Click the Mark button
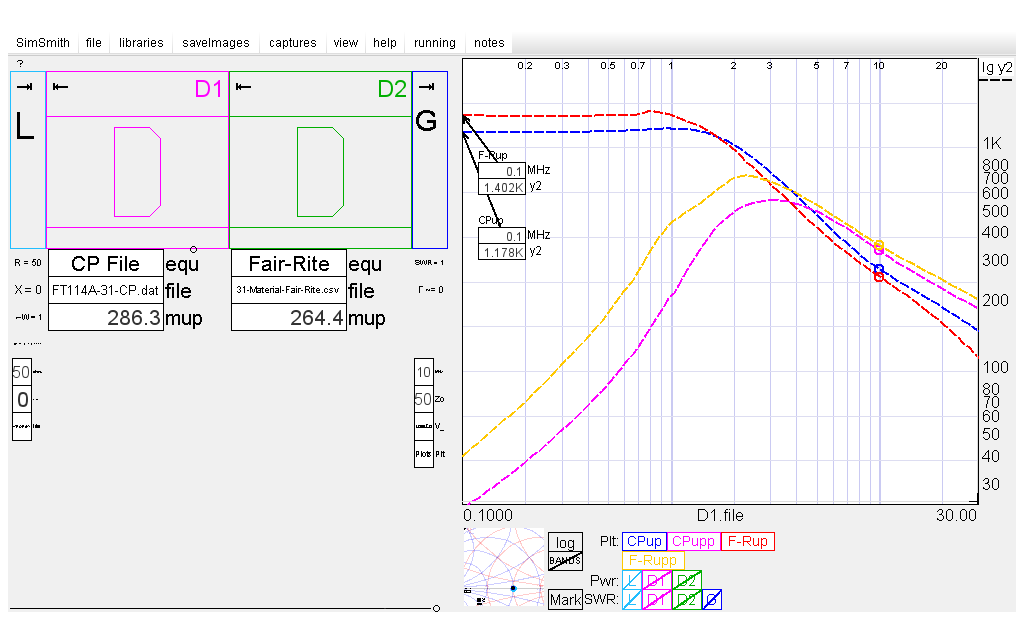The height and width of the screenshot is (620, 1024). click(565, 599)
